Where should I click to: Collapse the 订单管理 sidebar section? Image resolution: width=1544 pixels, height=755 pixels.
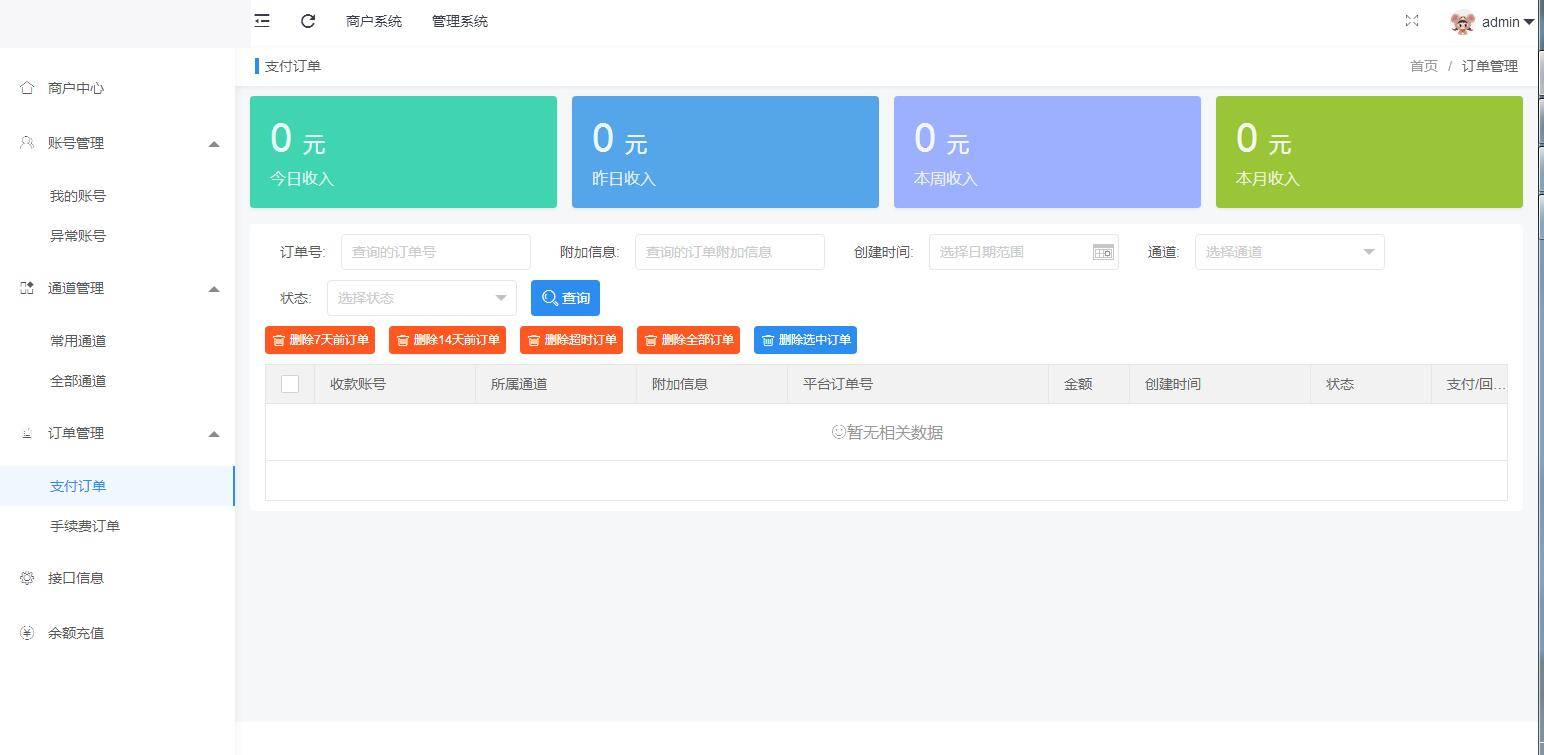point(213,433)
